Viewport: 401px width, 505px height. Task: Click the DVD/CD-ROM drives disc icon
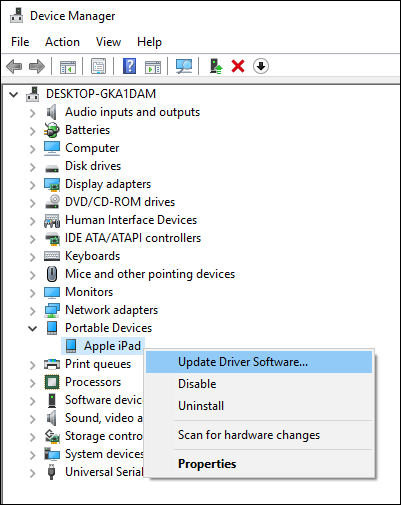(x=52, y=202)
